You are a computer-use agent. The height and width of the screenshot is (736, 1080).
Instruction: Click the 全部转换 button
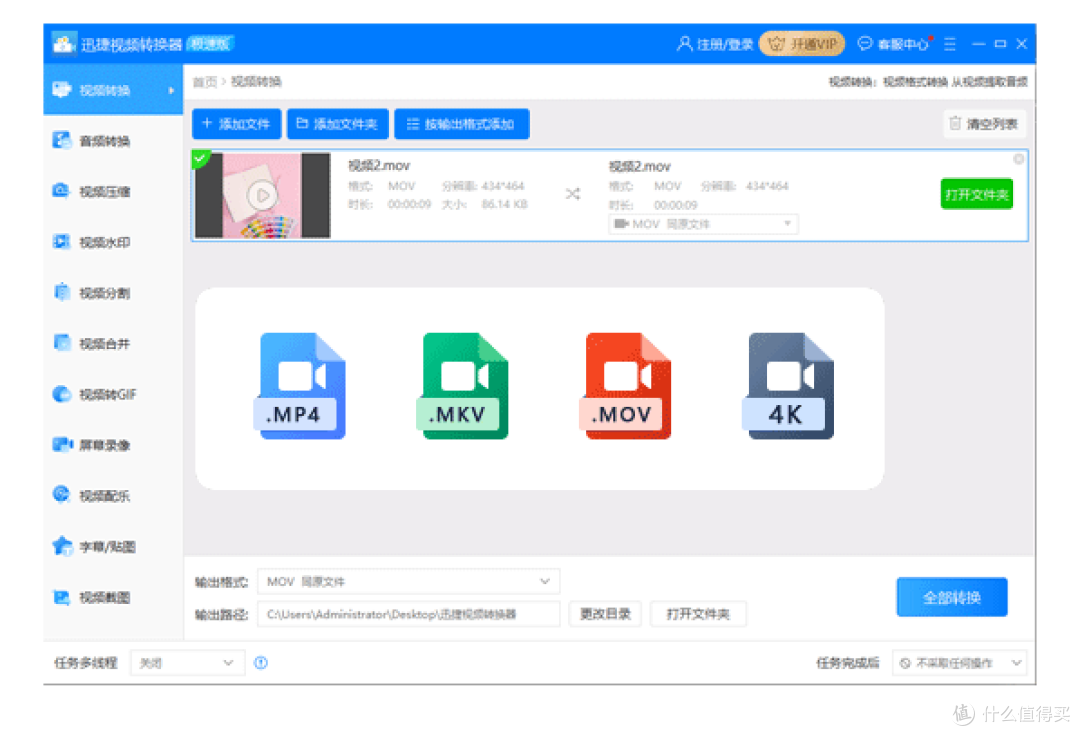(951, 598)
